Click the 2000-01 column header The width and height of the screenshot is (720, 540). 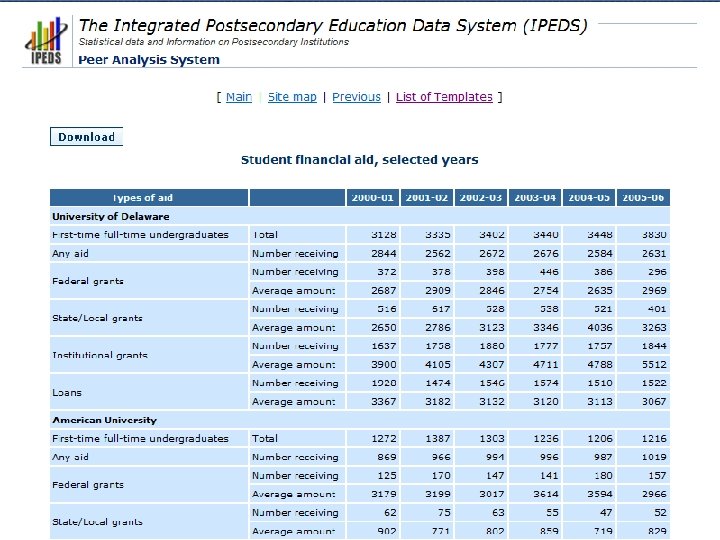(x=372, y=198)
